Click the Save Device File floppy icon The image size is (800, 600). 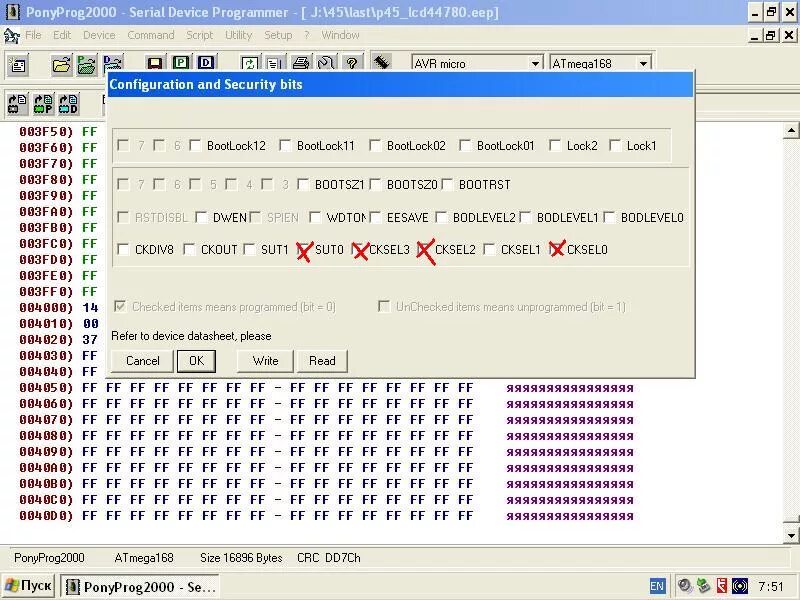(x=155, y=63)
